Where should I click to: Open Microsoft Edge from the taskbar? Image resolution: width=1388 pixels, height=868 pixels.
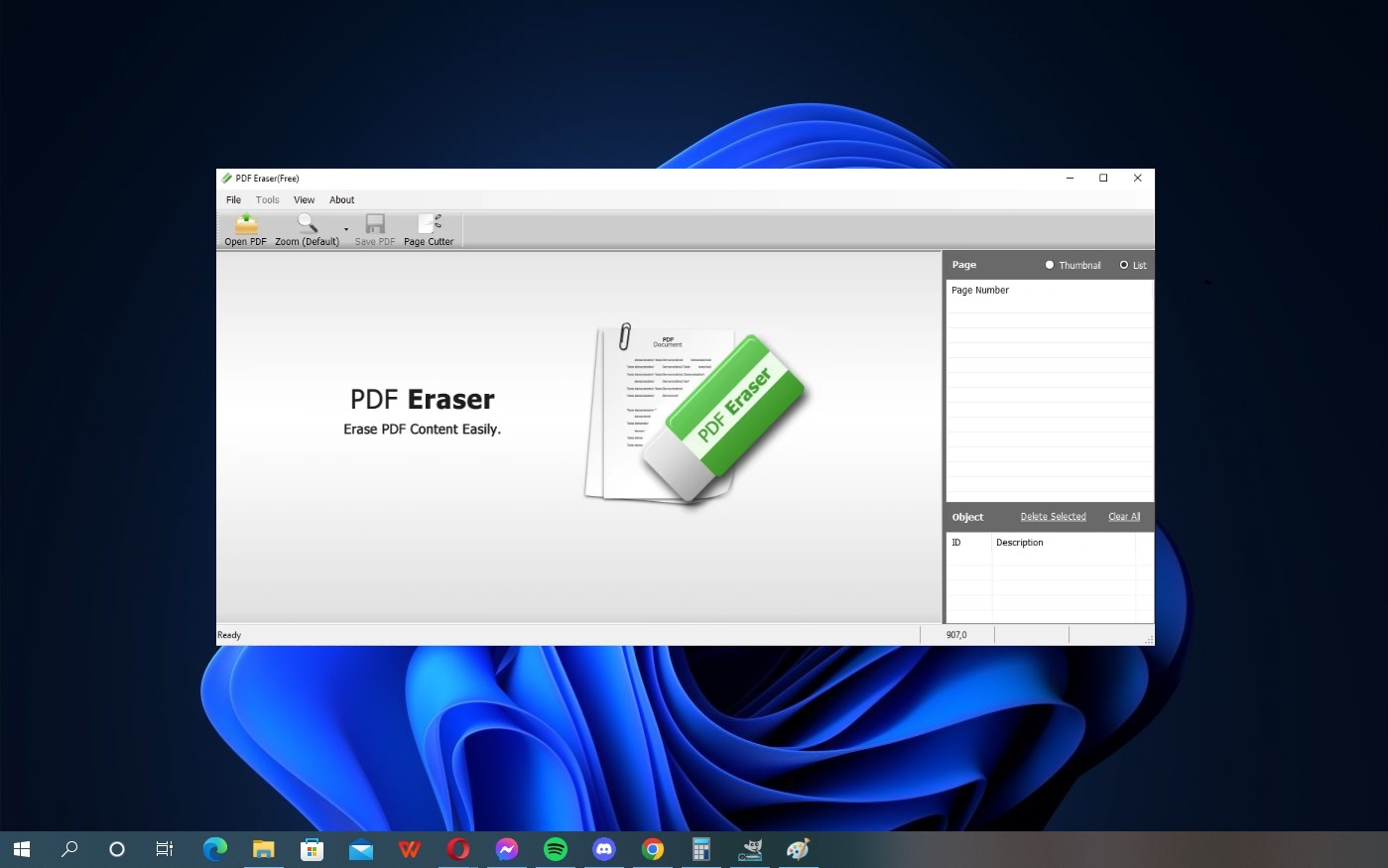click(x=214, y=849)
